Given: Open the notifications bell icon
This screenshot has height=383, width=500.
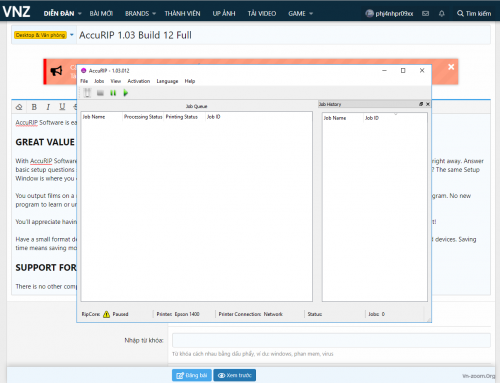Looking at the screenshot, I should (442, 14).
